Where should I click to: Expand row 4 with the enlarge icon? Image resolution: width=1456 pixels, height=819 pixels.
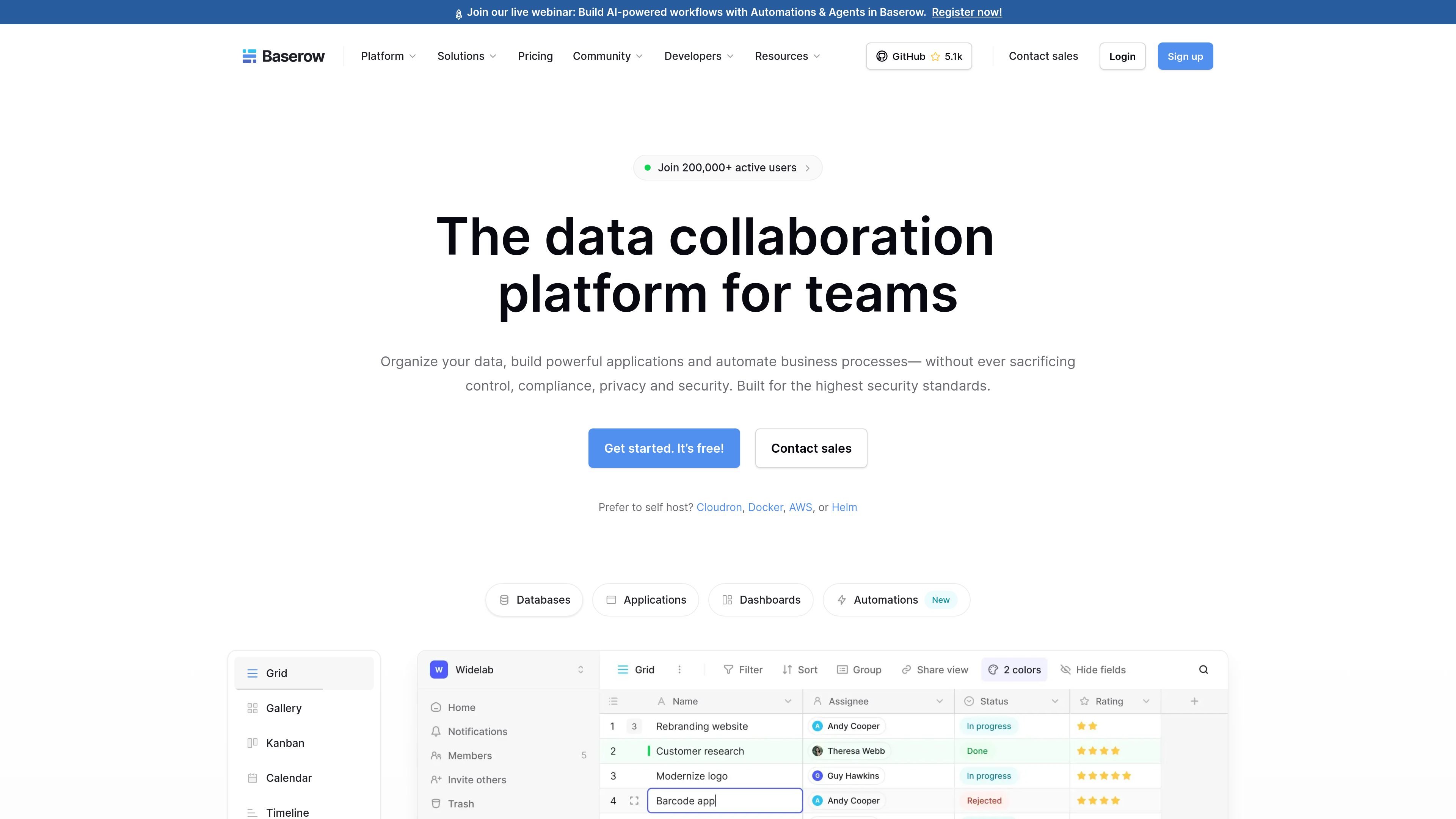pos(634,800)
